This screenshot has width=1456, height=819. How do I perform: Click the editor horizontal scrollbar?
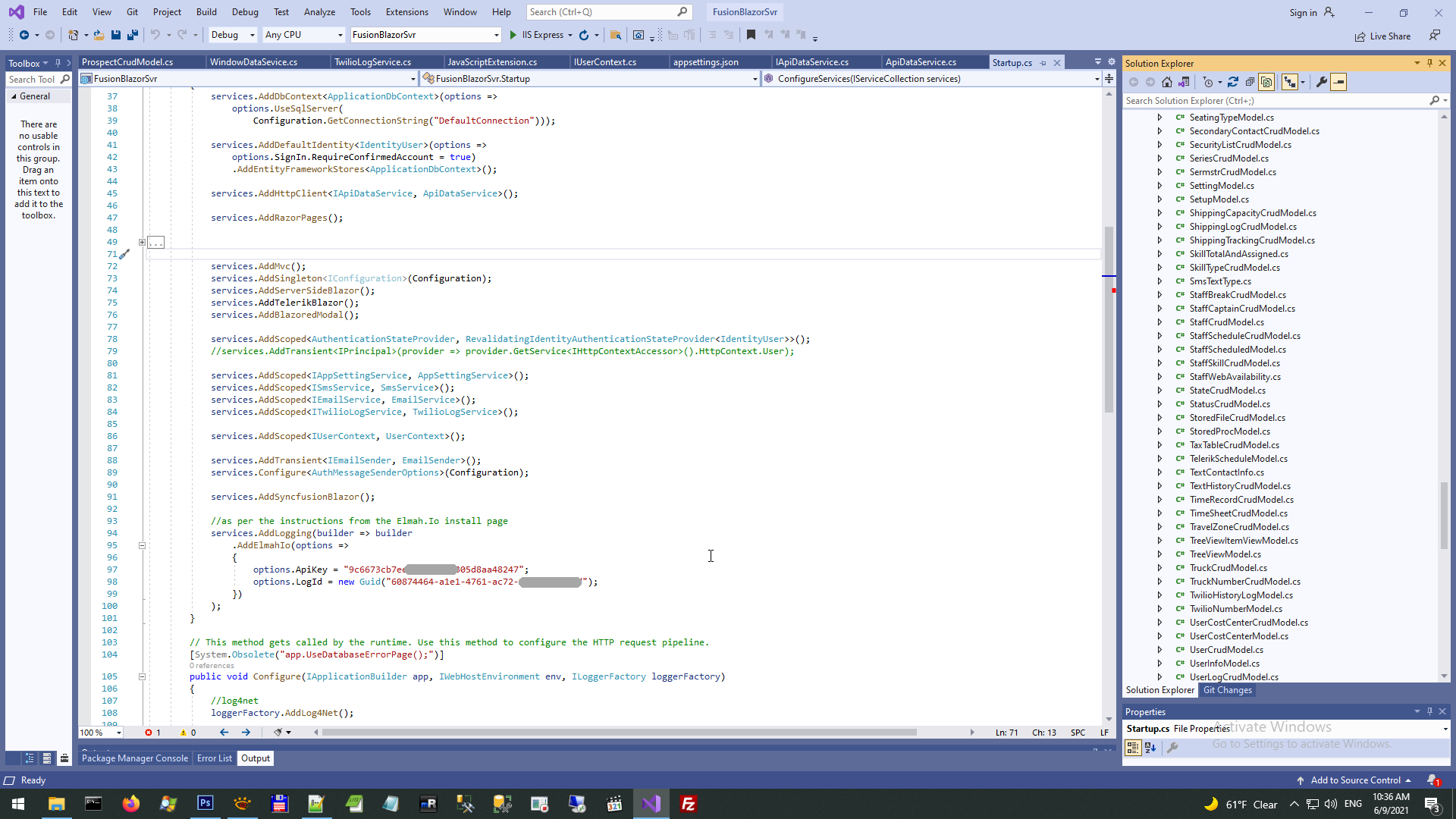click(618, 733)
